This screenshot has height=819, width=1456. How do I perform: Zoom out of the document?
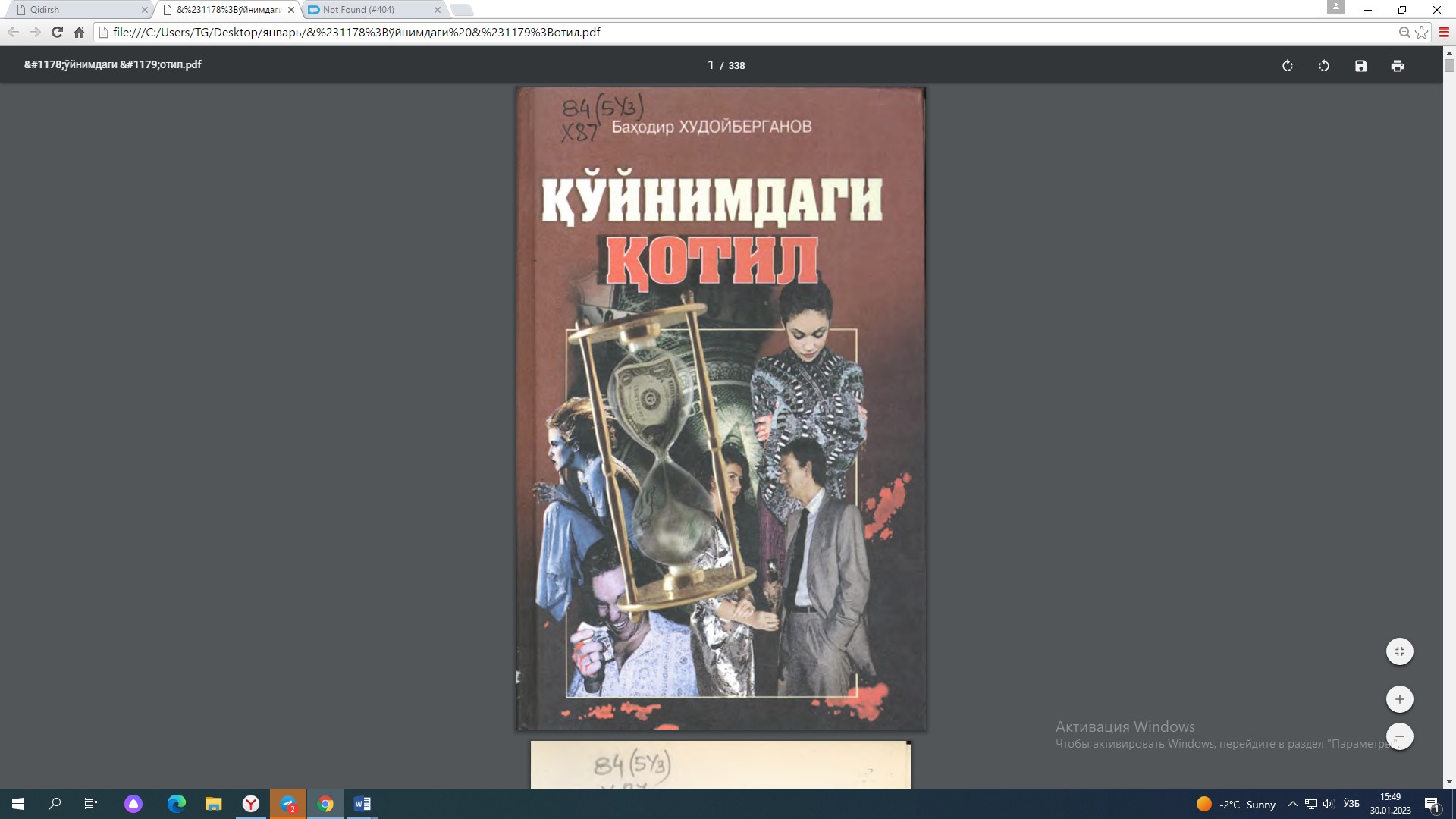1399,736
